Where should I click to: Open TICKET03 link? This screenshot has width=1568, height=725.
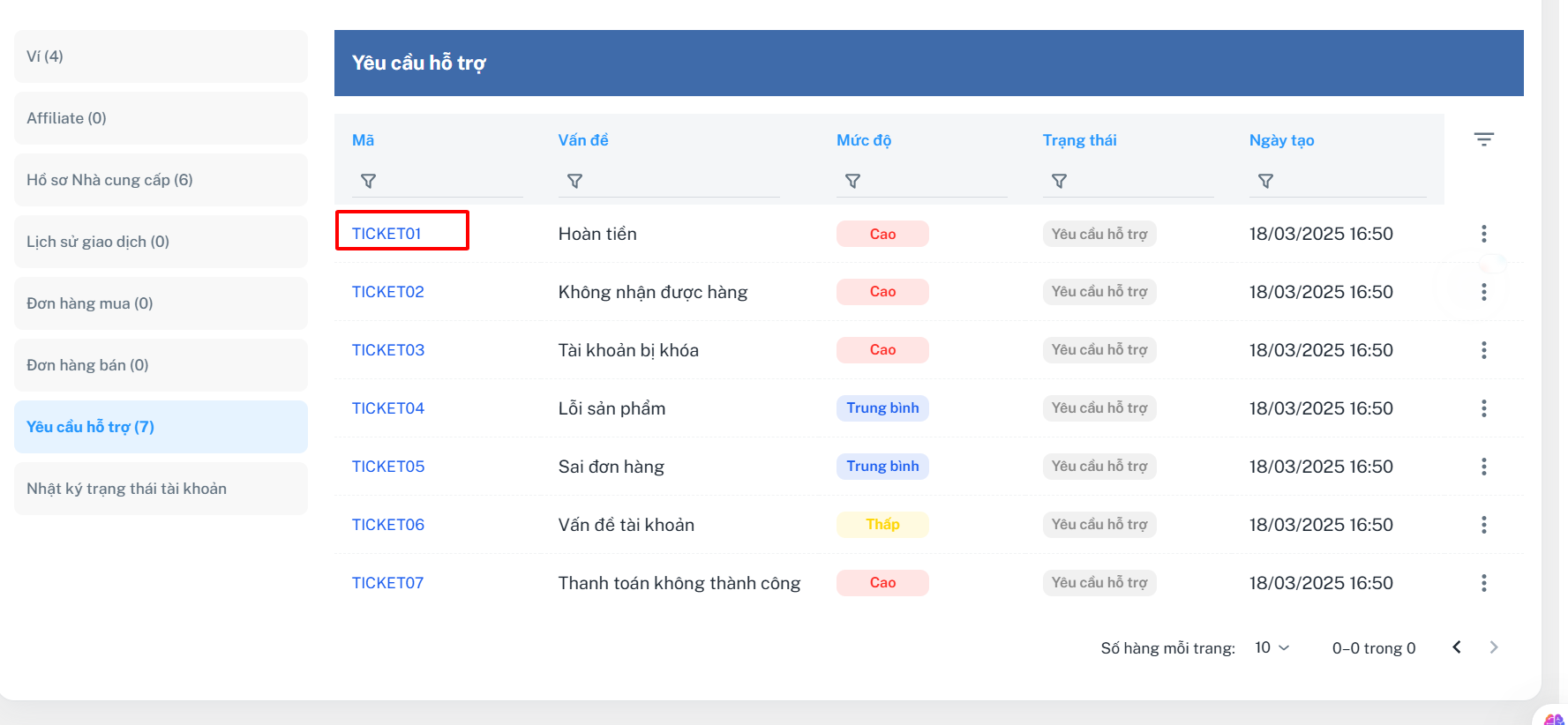[388, 350]
